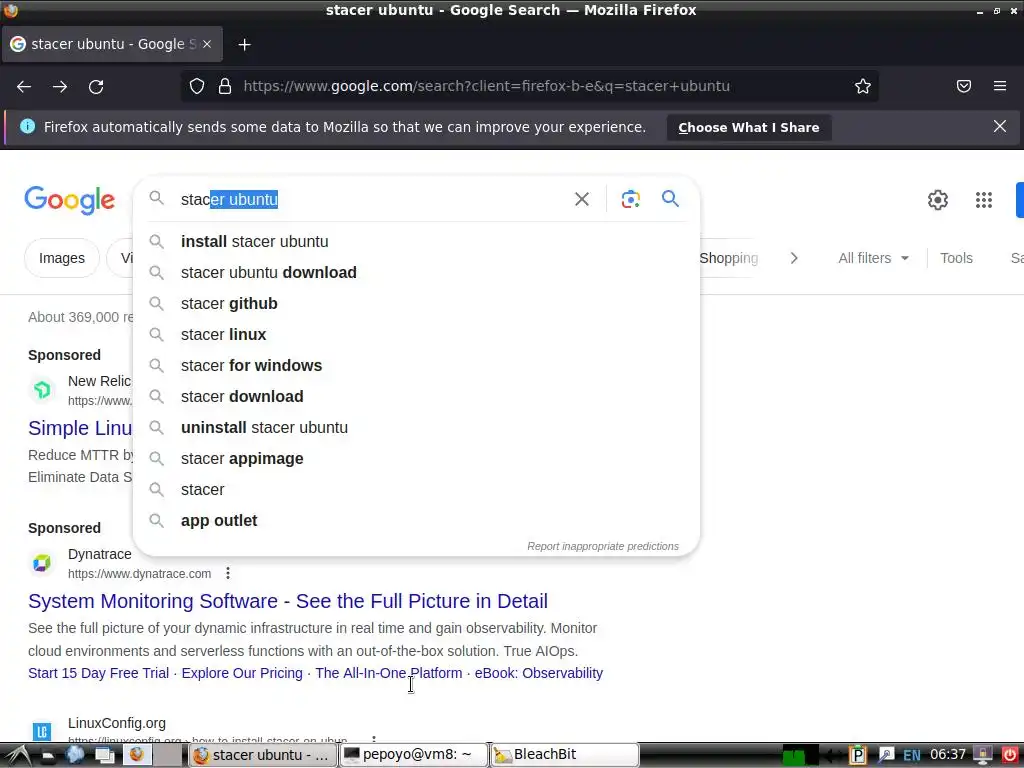Screen dimensions: 1024x768
Task: Open 'Explore Our Pricing' link
Action: point(242,673)
